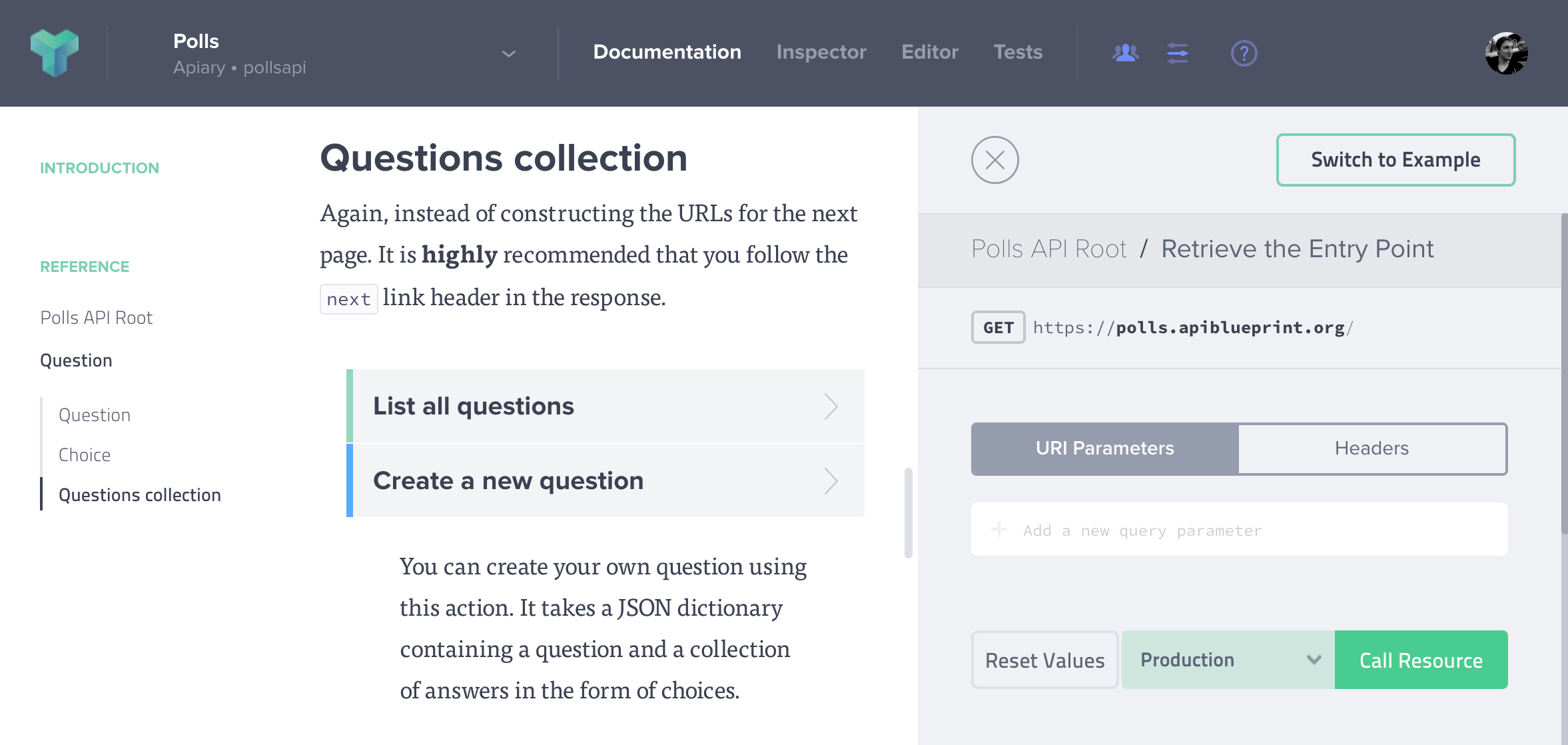Open the settings sliders icon

(1176, 53)
